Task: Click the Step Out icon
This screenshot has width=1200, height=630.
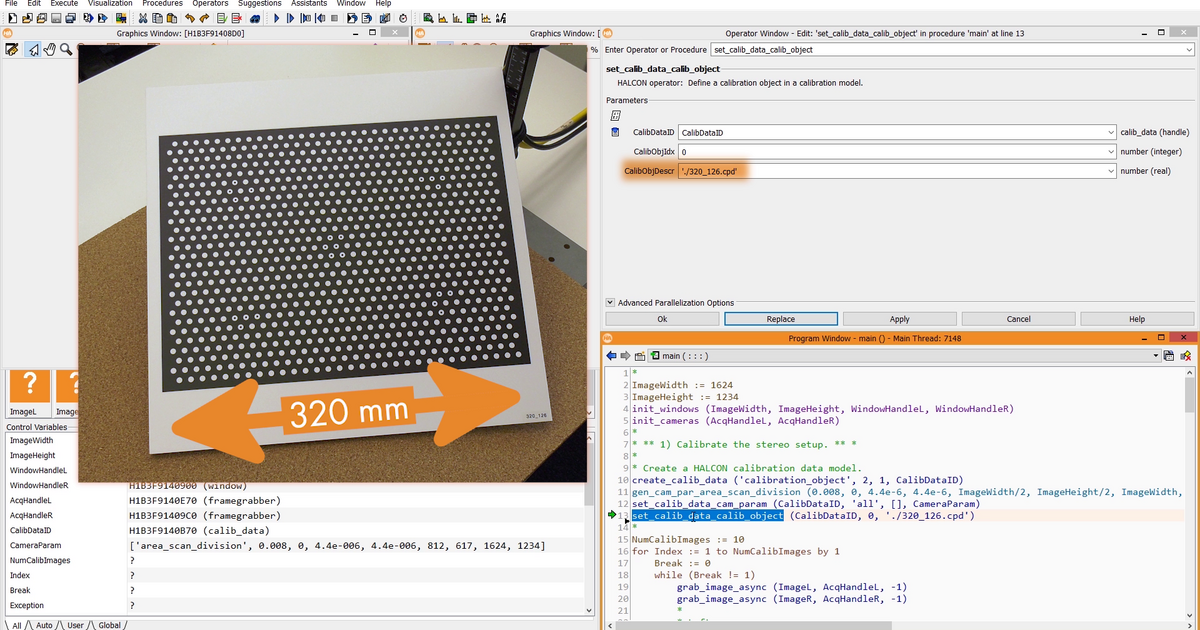Action: [320, 18]
